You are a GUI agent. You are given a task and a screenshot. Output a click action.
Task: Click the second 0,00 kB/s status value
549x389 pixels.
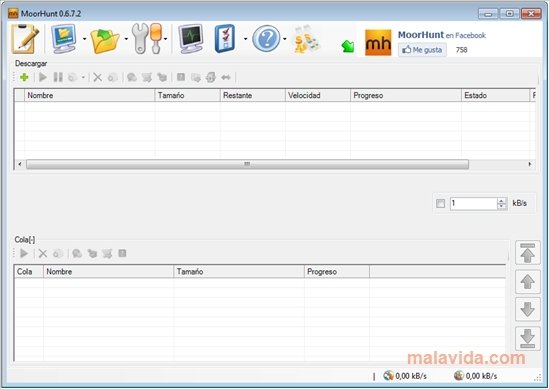click(x=481, y=376)
